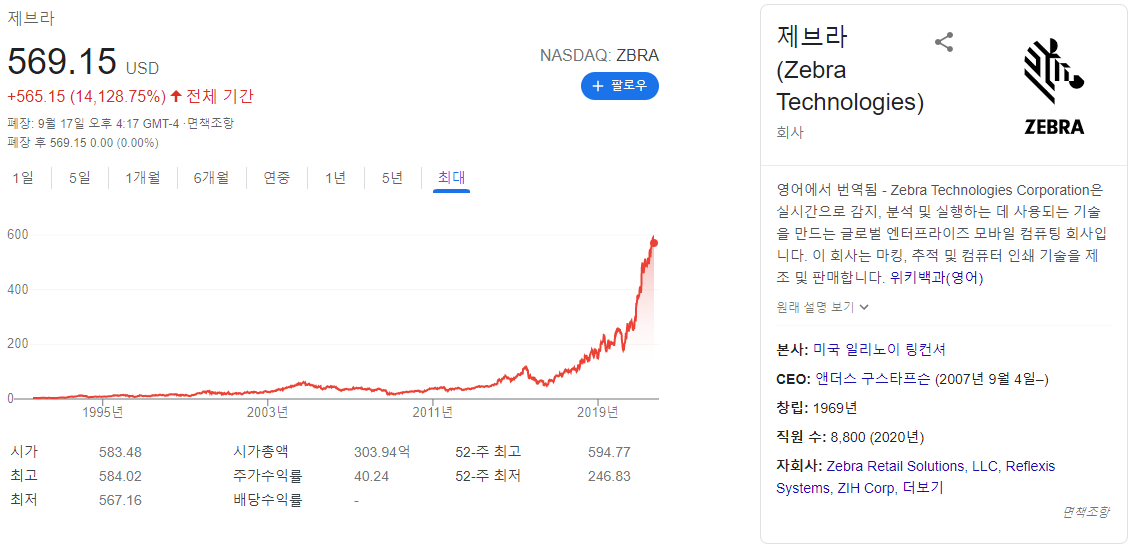Click the Zebra Technologies logo image
The width and height of the screenshot is (1133, 548).
(x=1054, y=87)
